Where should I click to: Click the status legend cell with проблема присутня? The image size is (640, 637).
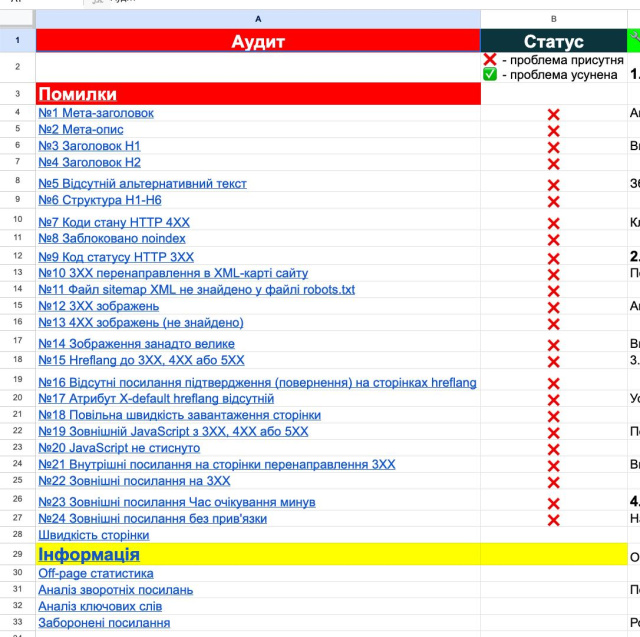click(x=553, y=67)
